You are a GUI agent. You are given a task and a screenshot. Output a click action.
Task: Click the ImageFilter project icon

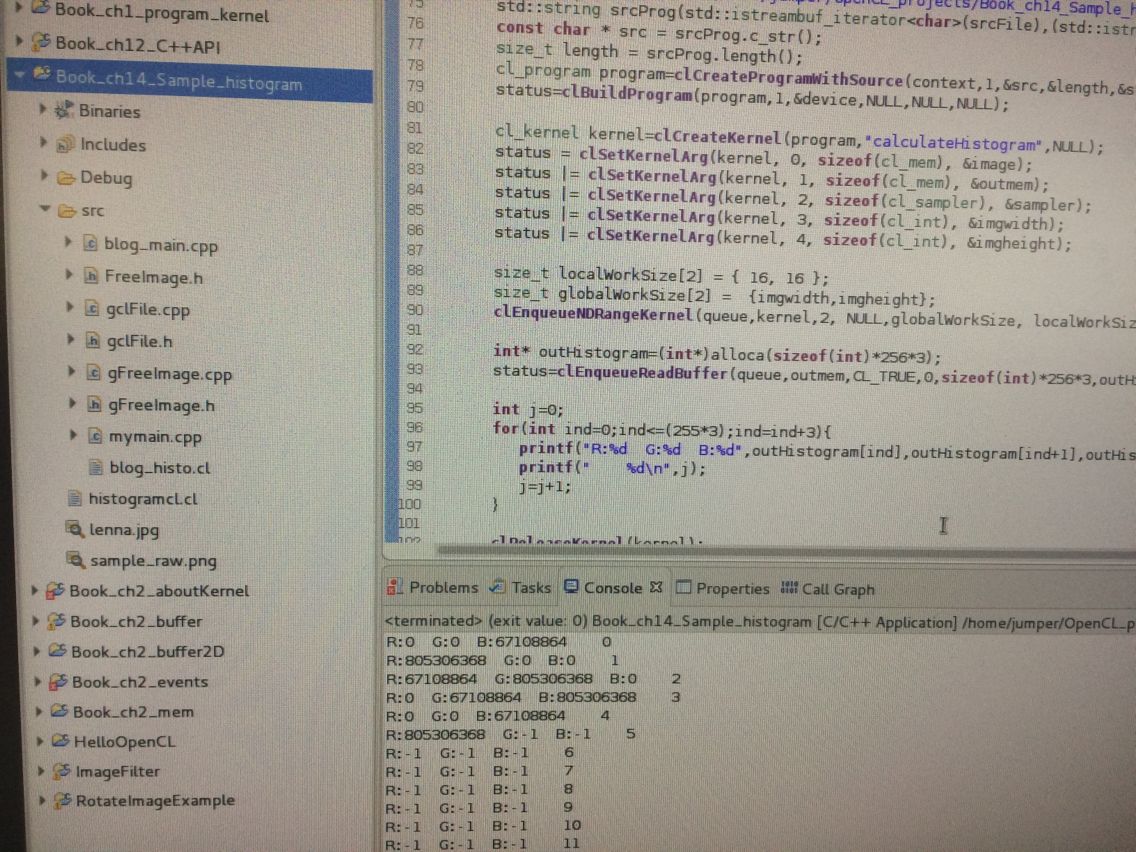(x=62, y=771)
